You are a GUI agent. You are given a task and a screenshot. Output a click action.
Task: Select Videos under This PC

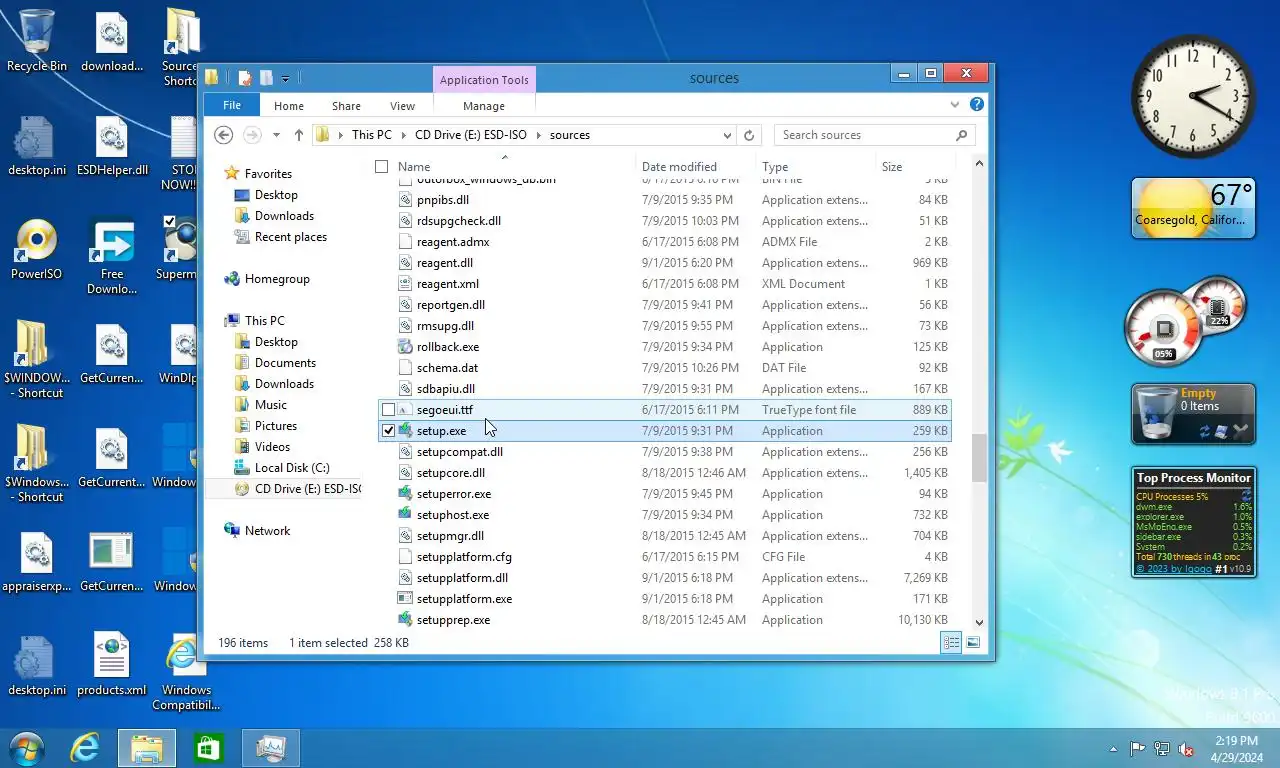(272, 447)
